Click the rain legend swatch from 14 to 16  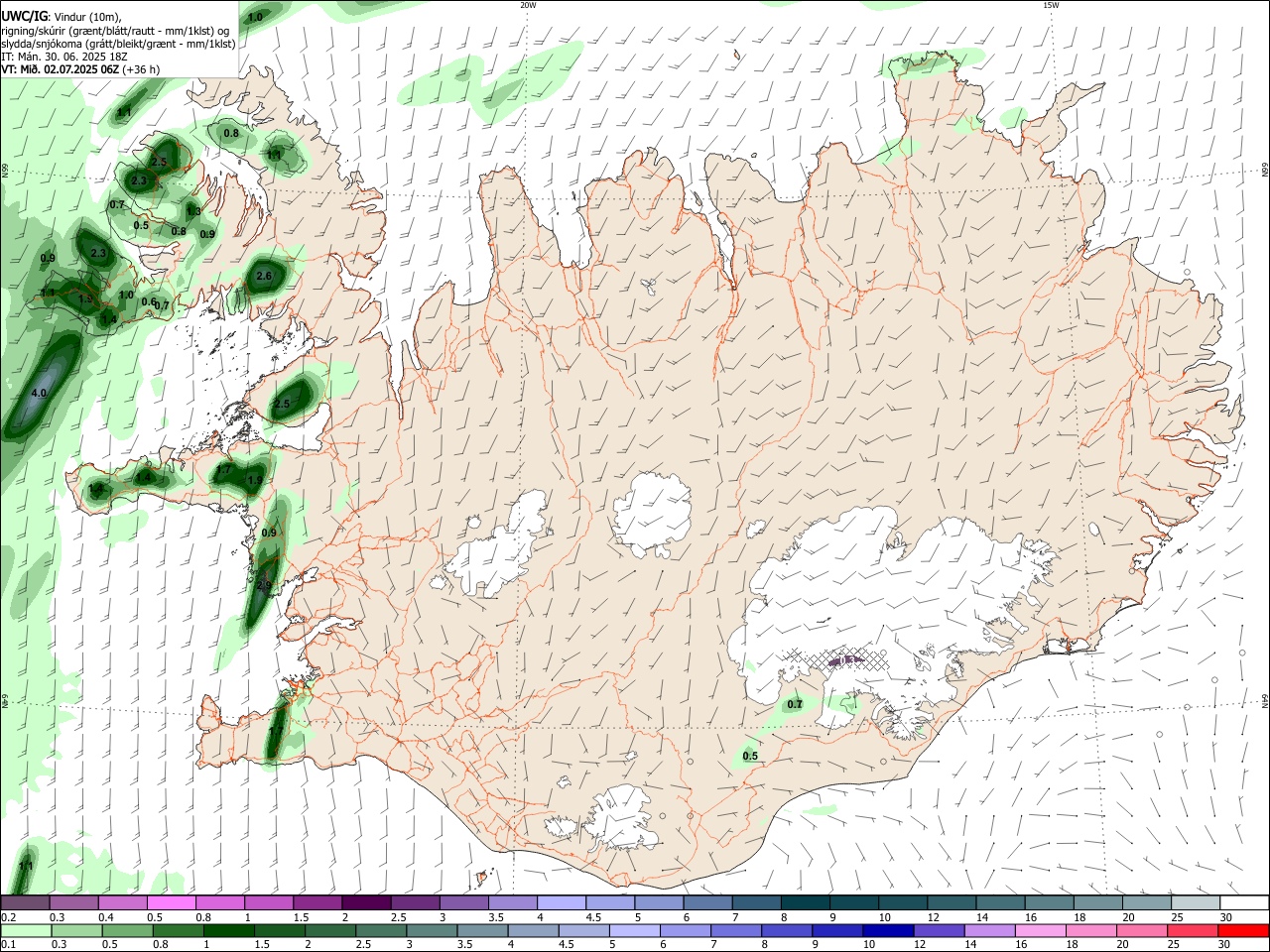pos(989,930)
